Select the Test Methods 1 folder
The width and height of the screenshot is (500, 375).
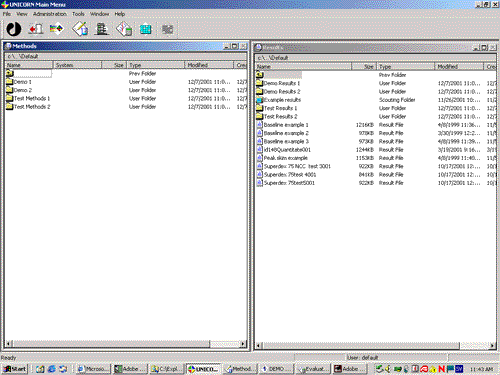[32, 98]
